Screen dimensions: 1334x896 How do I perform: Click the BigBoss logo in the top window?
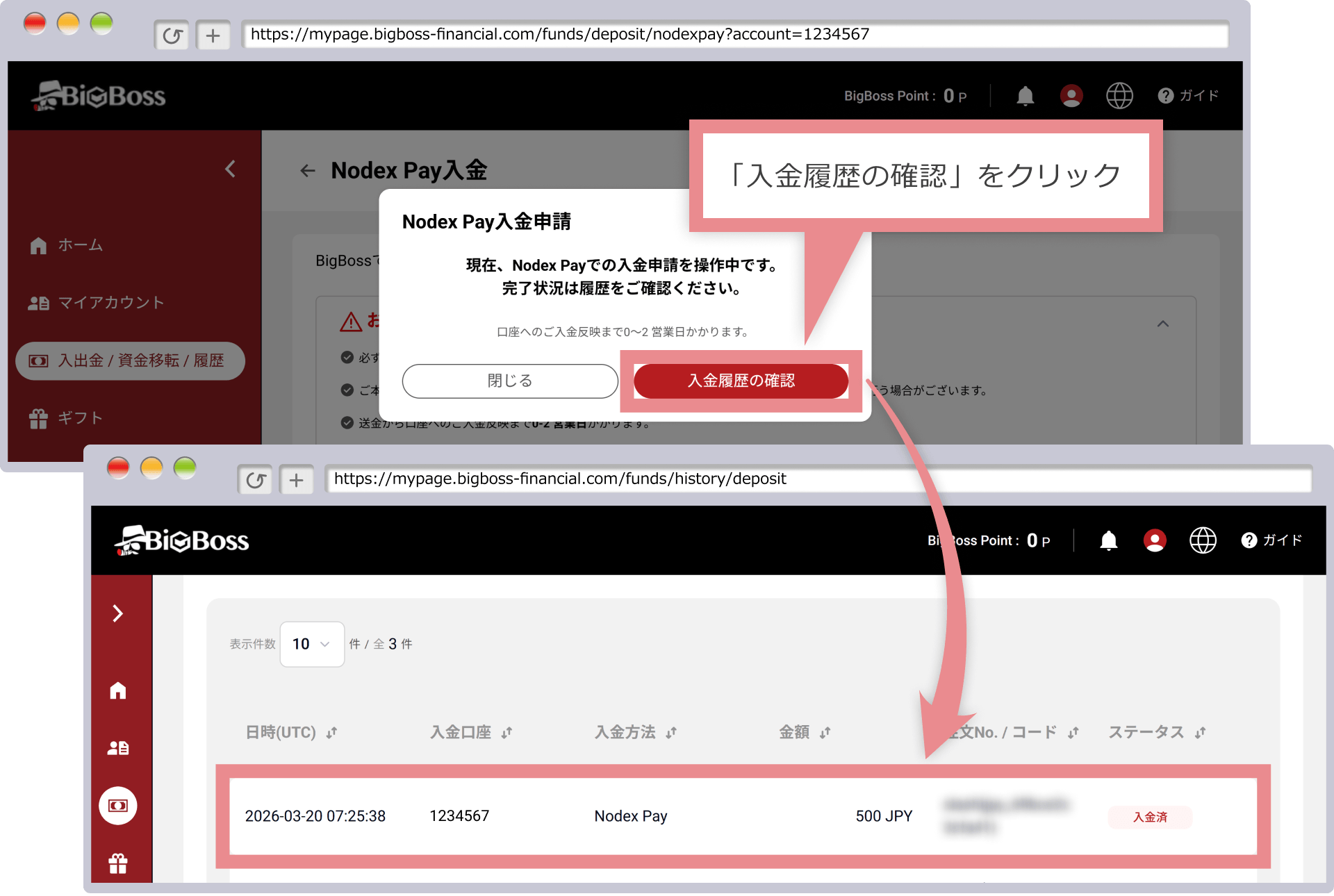(99, 96)
